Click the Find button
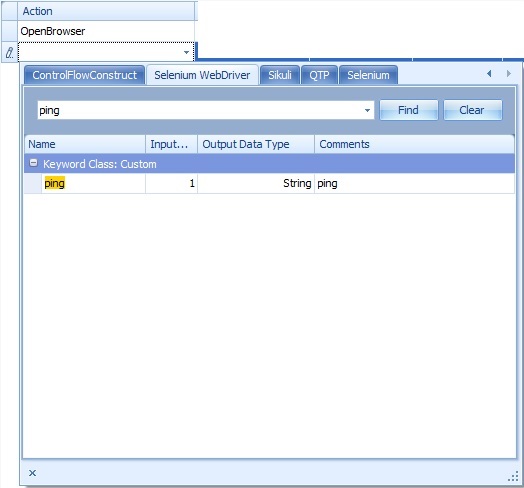This screenshot has height=488, width=524. [x=408, y=110]
